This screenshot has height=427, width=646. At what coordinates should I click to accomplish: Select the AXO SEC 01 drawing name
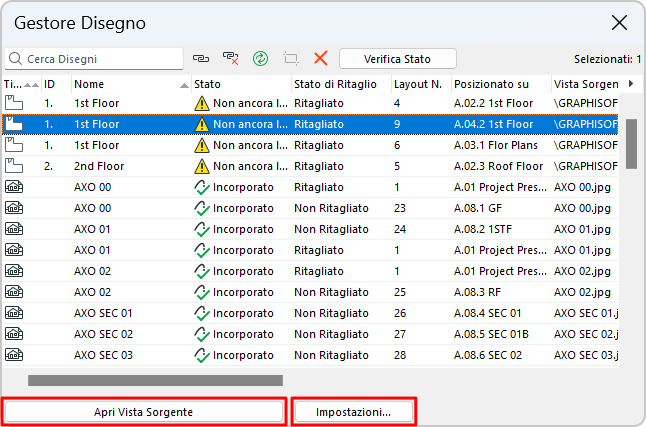tap(103, 313)
